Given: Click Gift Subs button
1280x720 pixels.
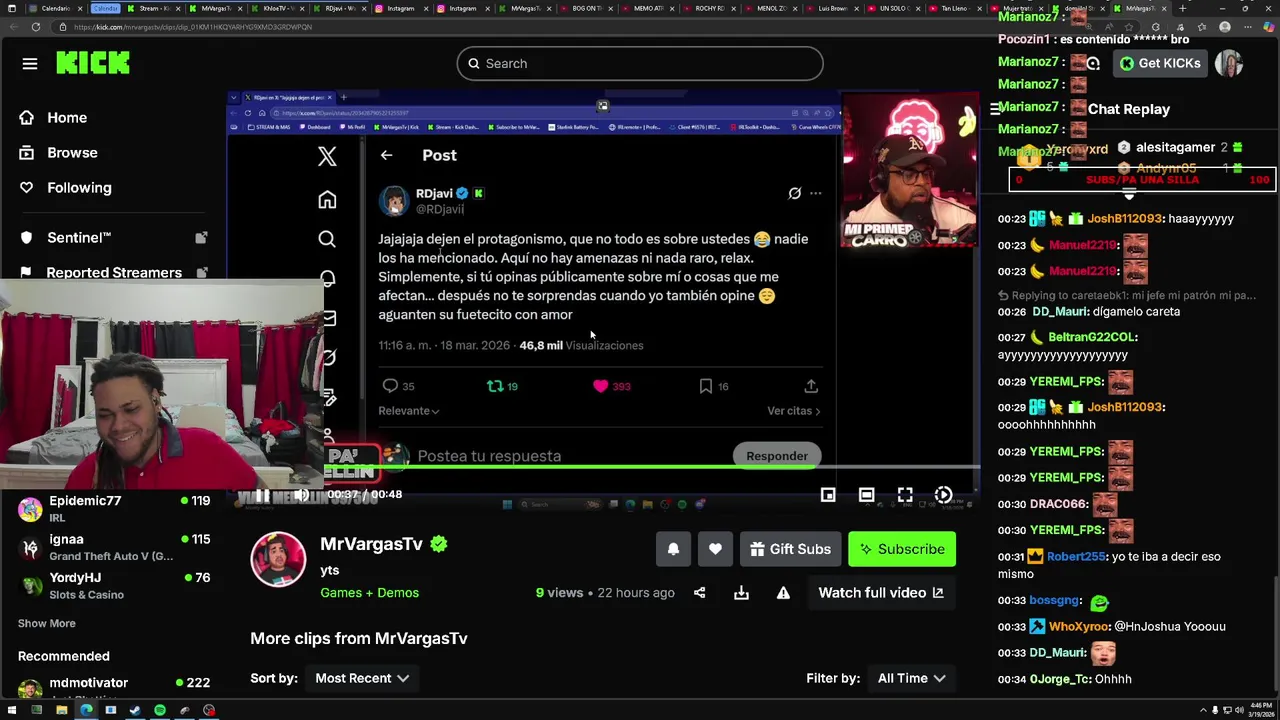Looking at the screenshot, I should coord(790,549).
